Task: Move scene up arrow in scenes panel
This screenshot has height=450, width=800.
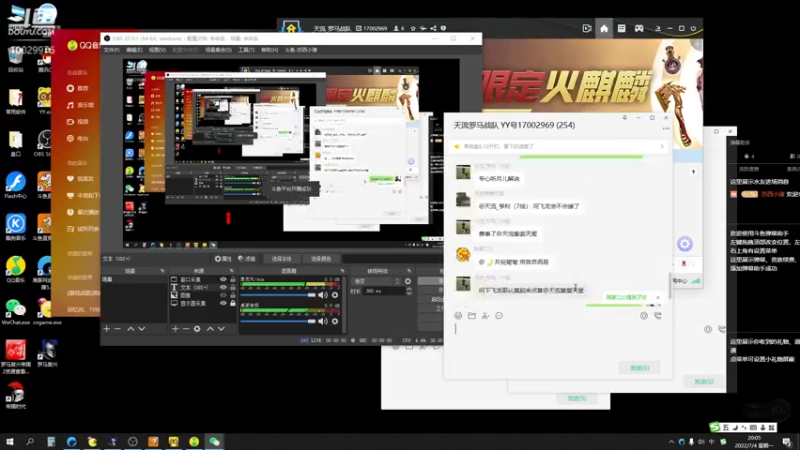Action: (x=131, y=329)
